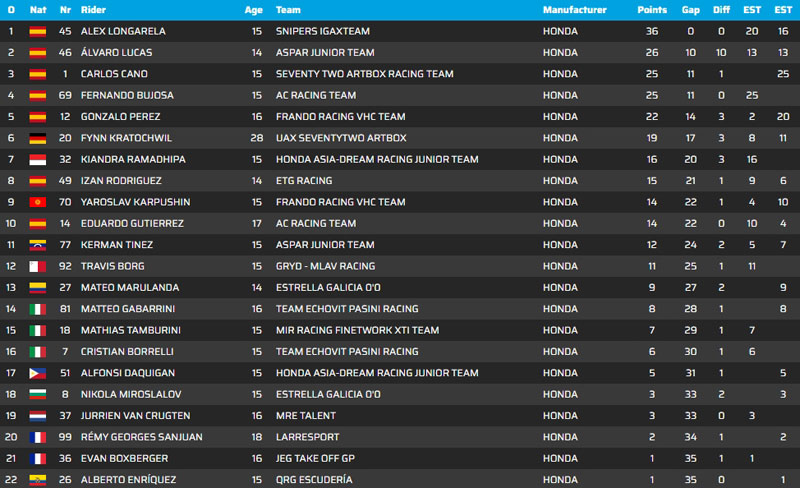
Task: Click the red flag beside Yaroslav Karpushin
Action: pos(38,202)
